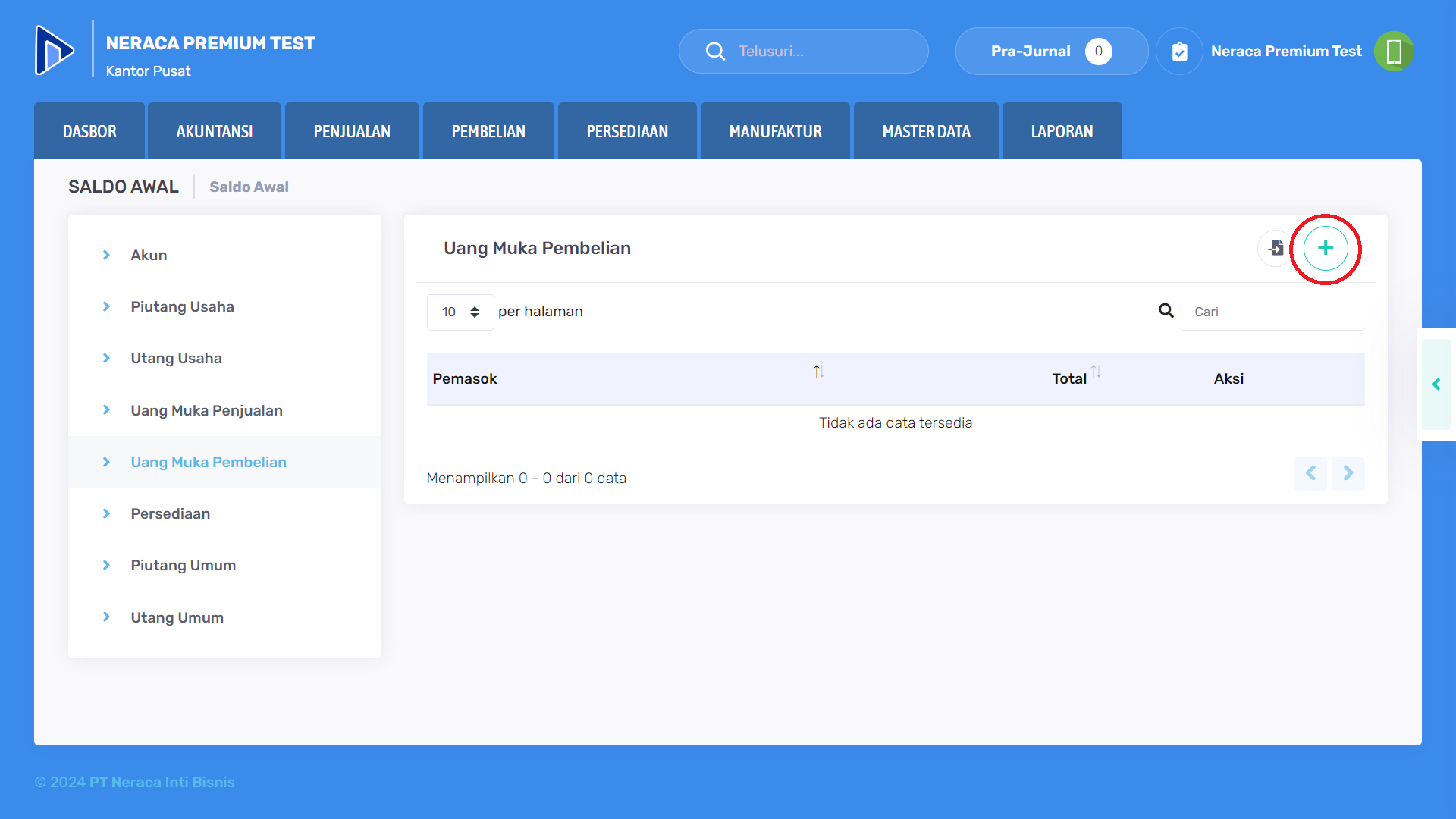Expand the Piutang Umum chevron
The height and width of the screenshot is (819, 1456).
click(x=106, y=565)
